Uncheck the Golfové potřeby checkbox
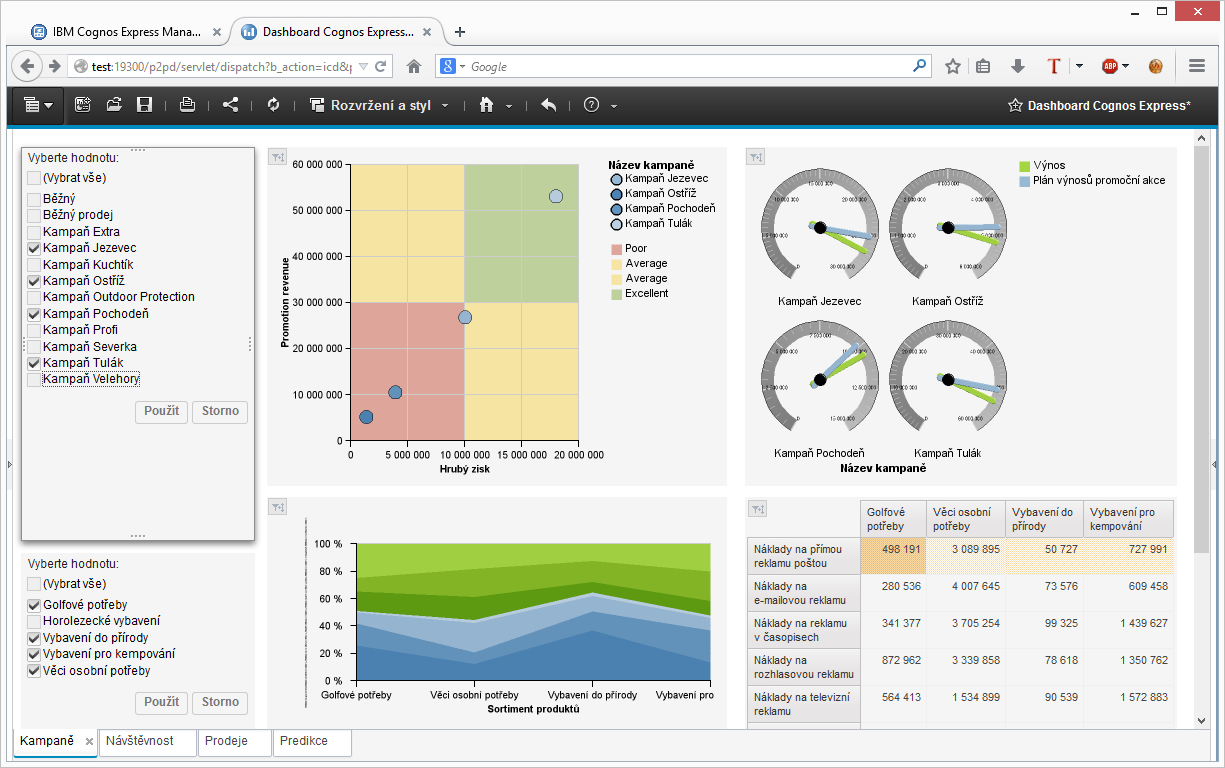The height and width of the screenshot is (768, 1225). tap(34, 605)
